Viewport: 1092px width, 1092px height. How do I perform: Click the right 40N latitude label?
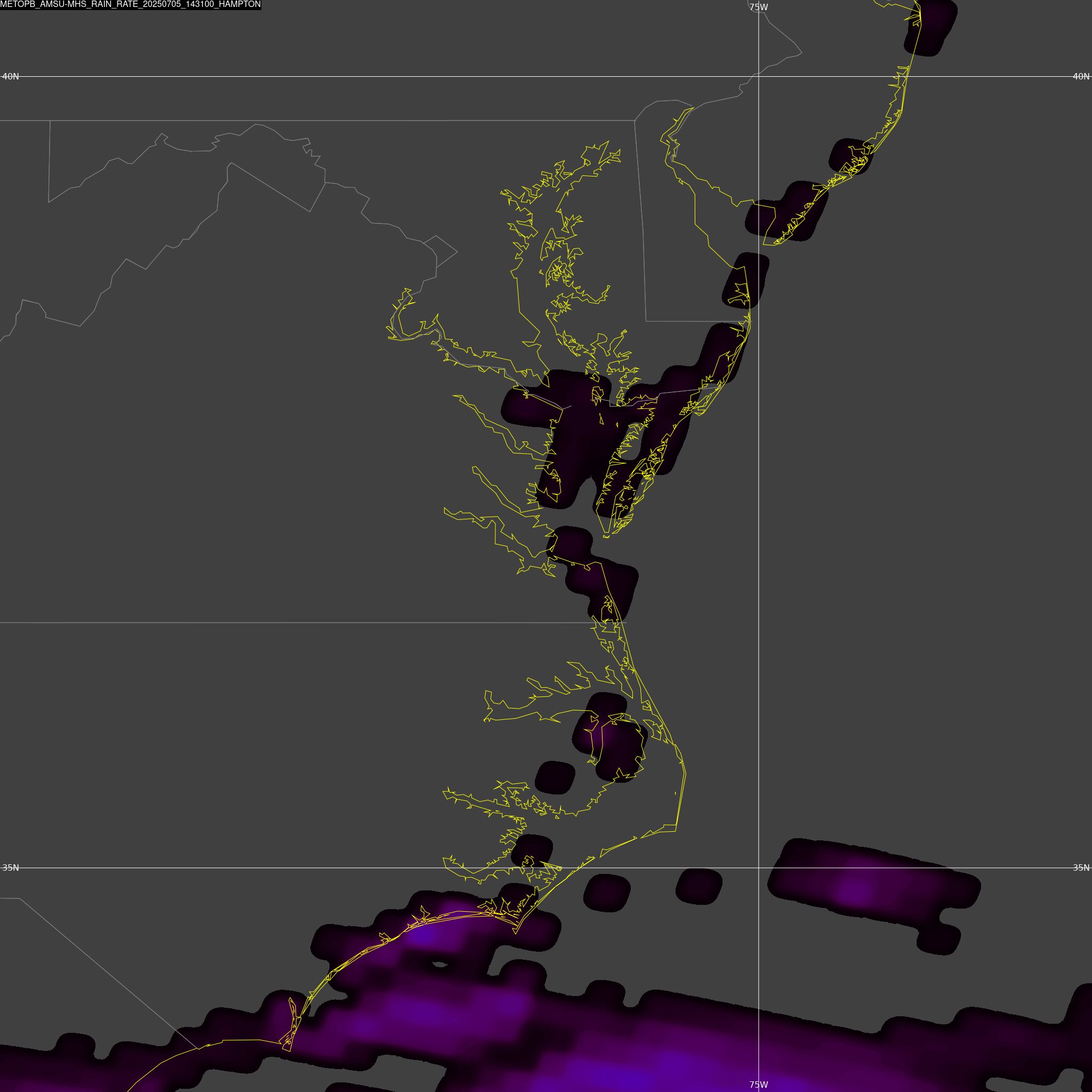[x=1081, y=76]
